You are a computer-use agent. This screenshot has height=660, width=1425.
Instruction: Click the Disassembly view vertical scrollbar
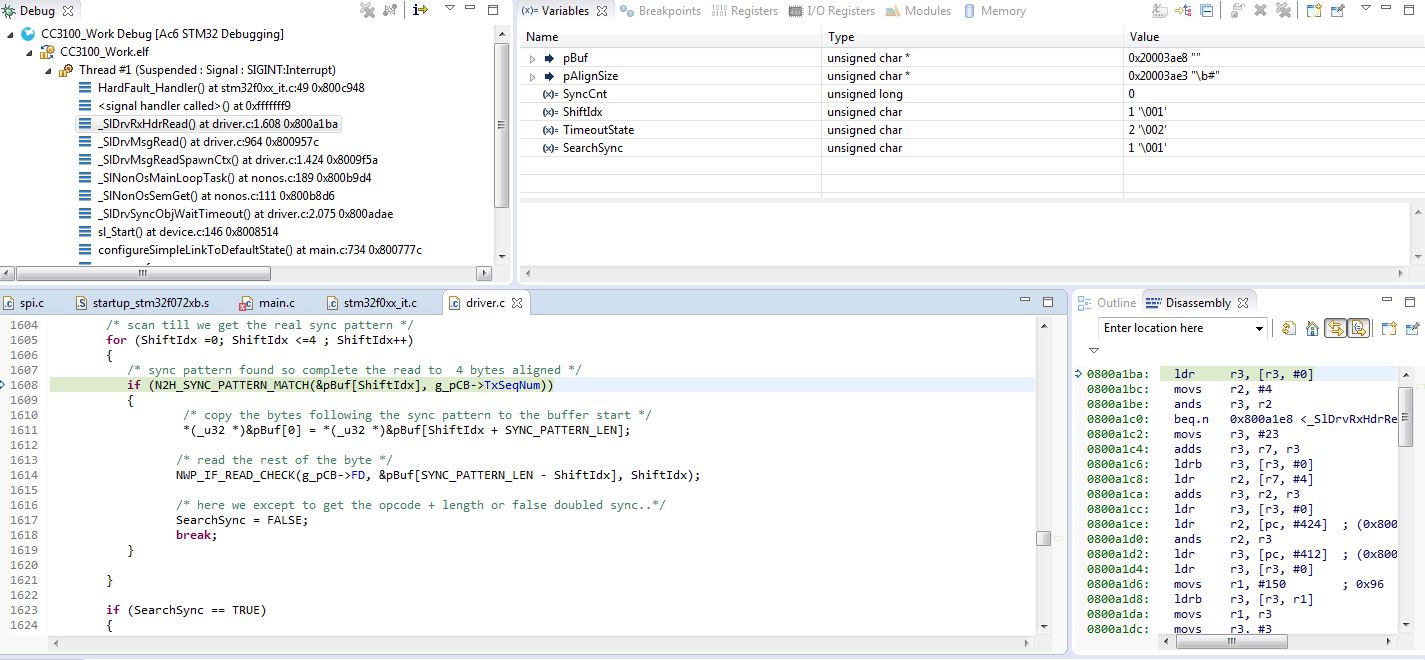pos(1405,500)
